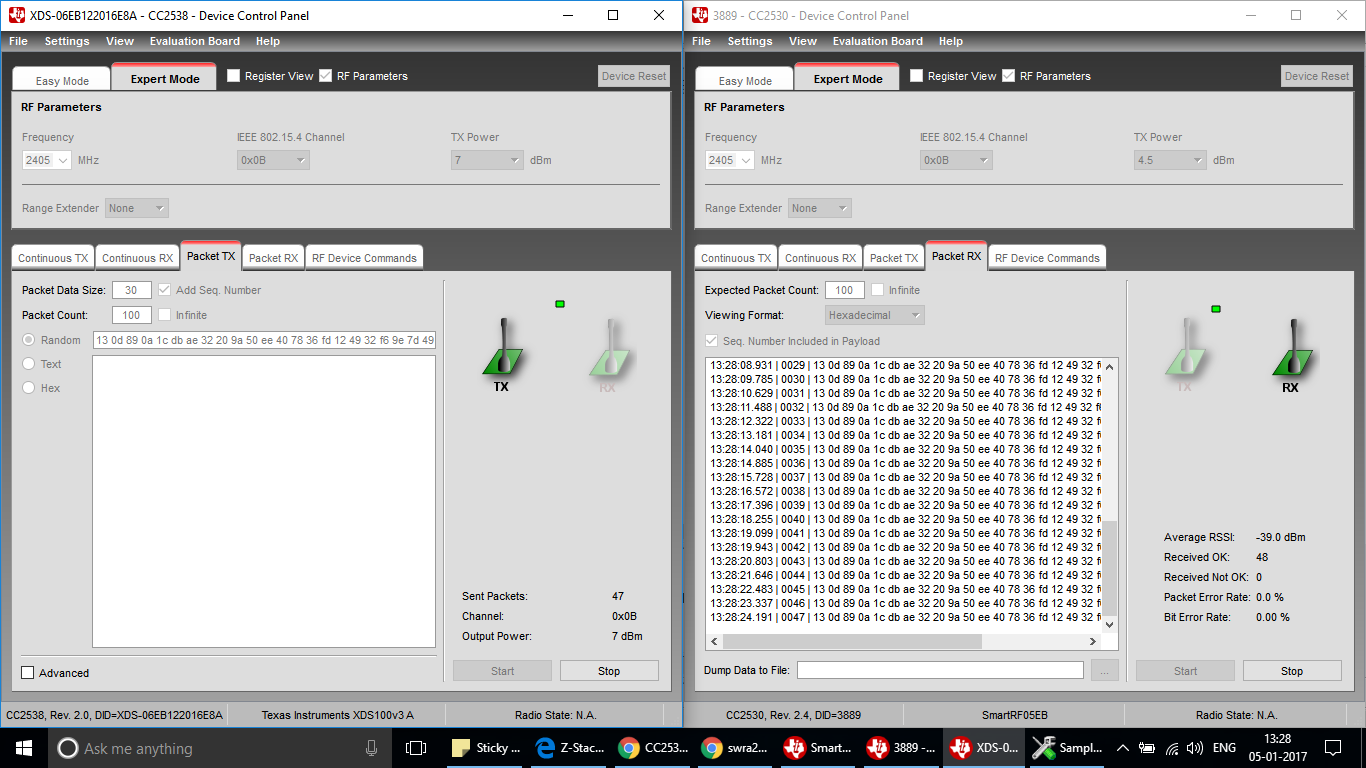The height and width of the screenshot is (768, 1366).
Task: Open Frequency dropdown in CC2530 window
Action: pyautogui.click(x=729, y=160)
